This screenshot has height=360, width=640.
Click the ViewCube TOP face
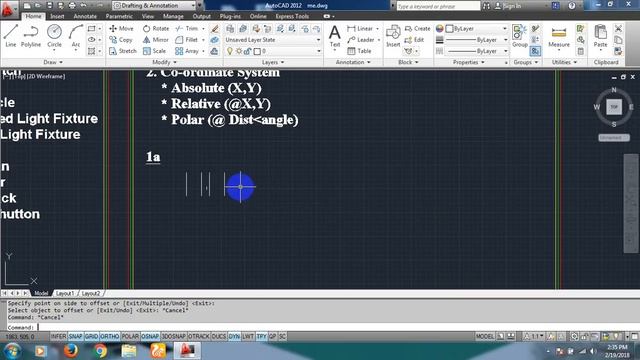(x=614, y=107)
